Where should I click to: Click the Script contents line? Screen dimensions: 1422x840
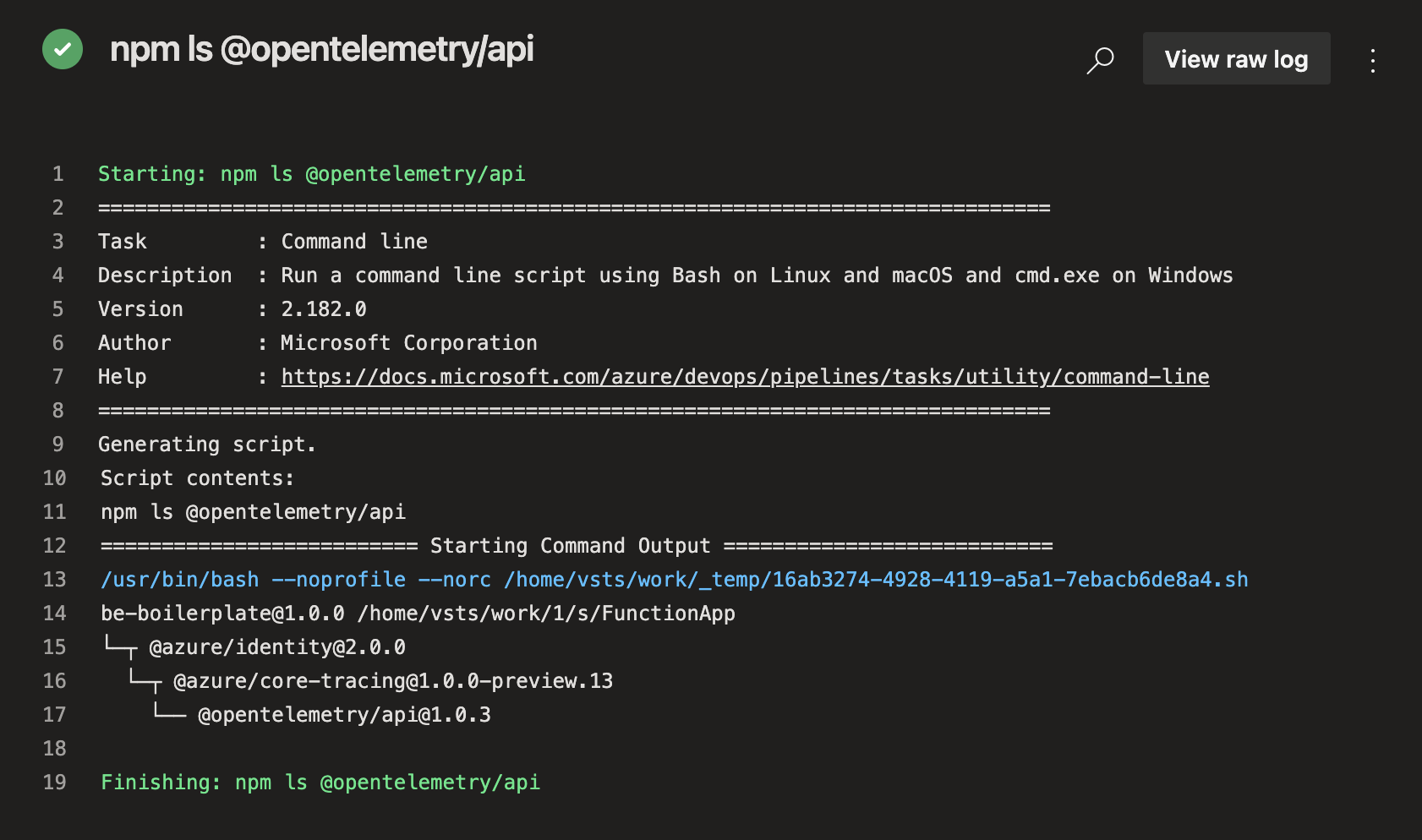point(196,477)
